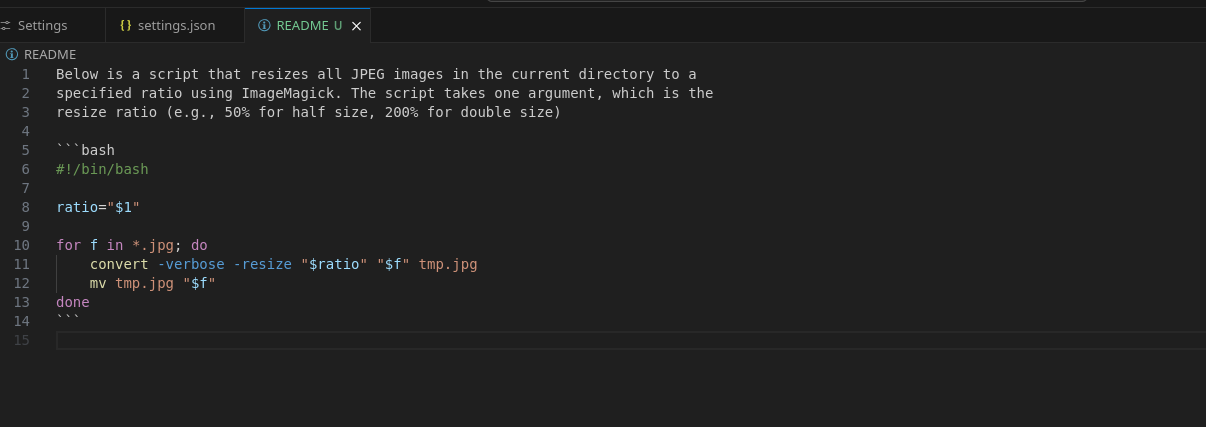Click line number 1 in the gutter
This screenshot has width=1206, height=427.
click(x=26, y=74)
